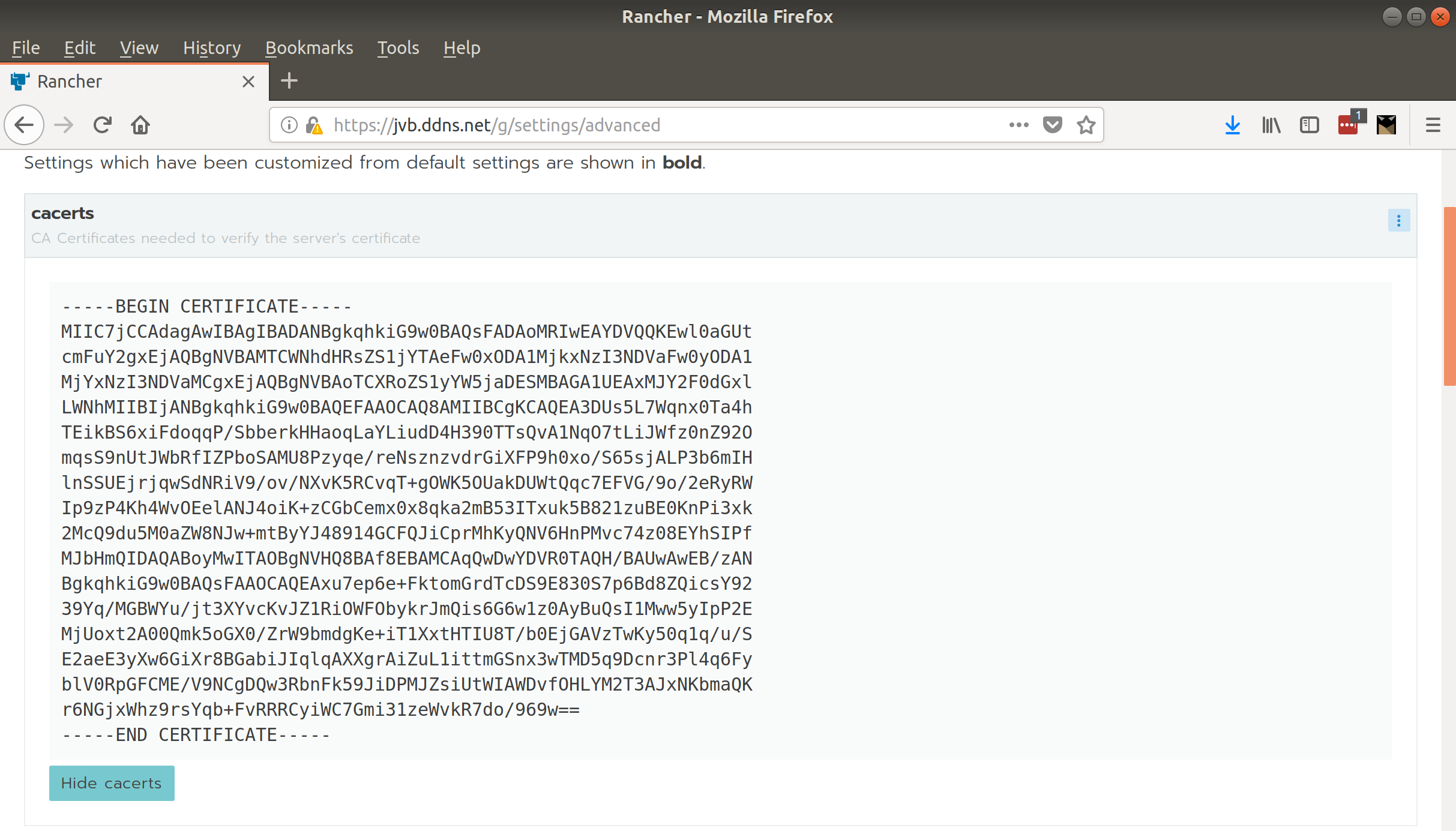This screenshot has width=1456, height=831.
Task: Go to the Firefox home page
Action: point(140,125)
